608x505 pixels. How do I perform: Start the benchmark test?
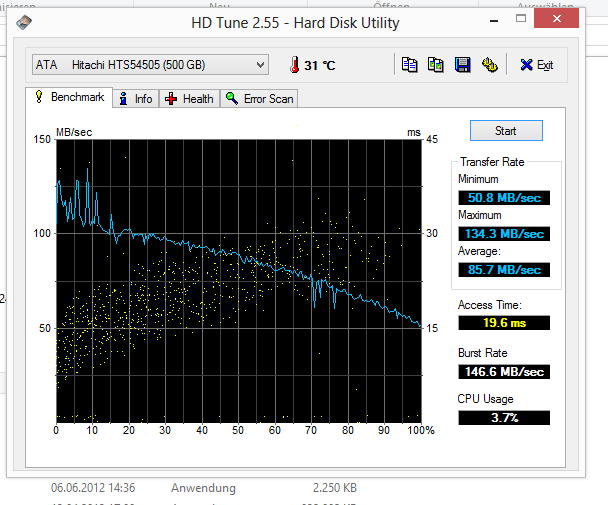(506, 131)
